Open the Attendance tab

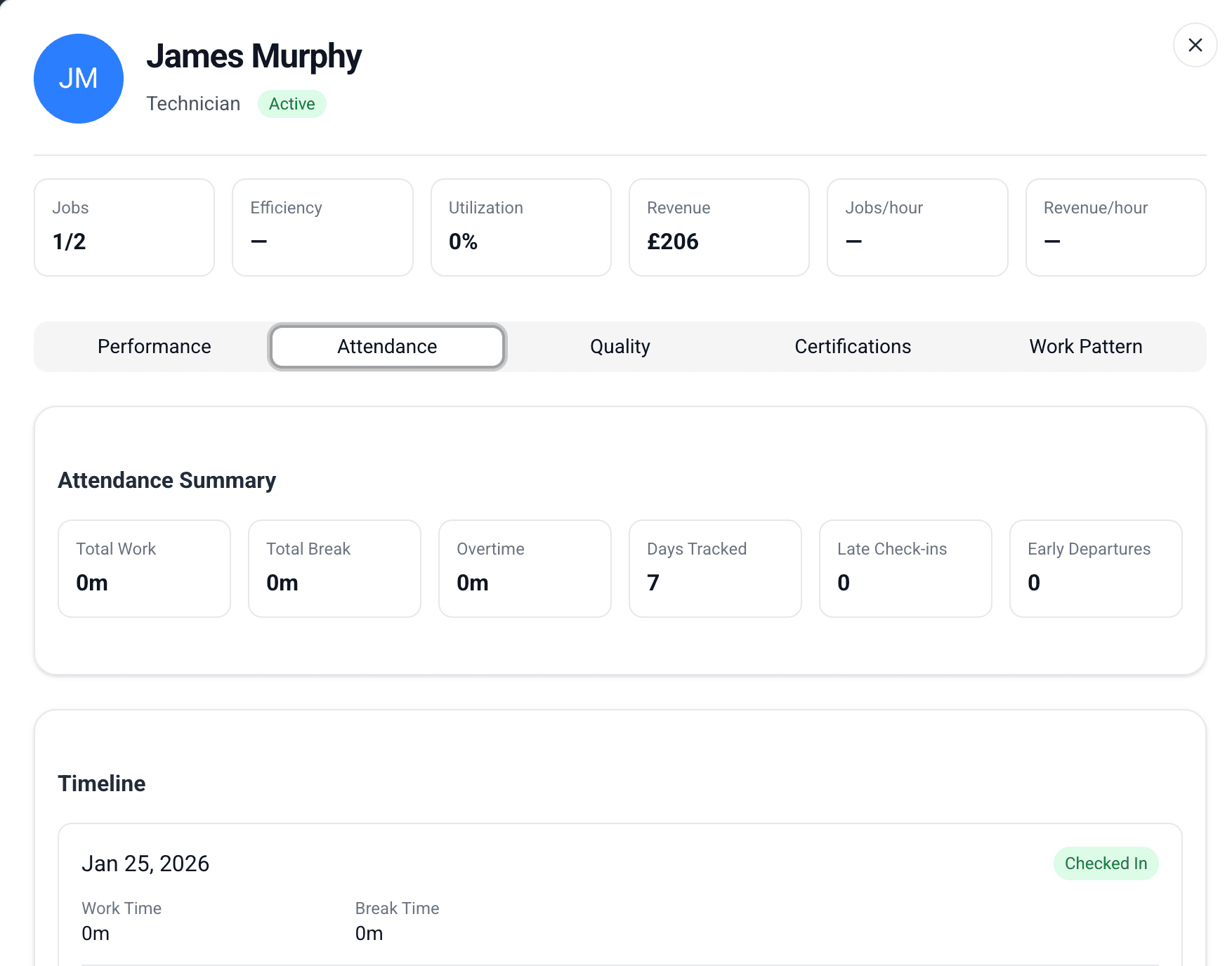(386, 346)
